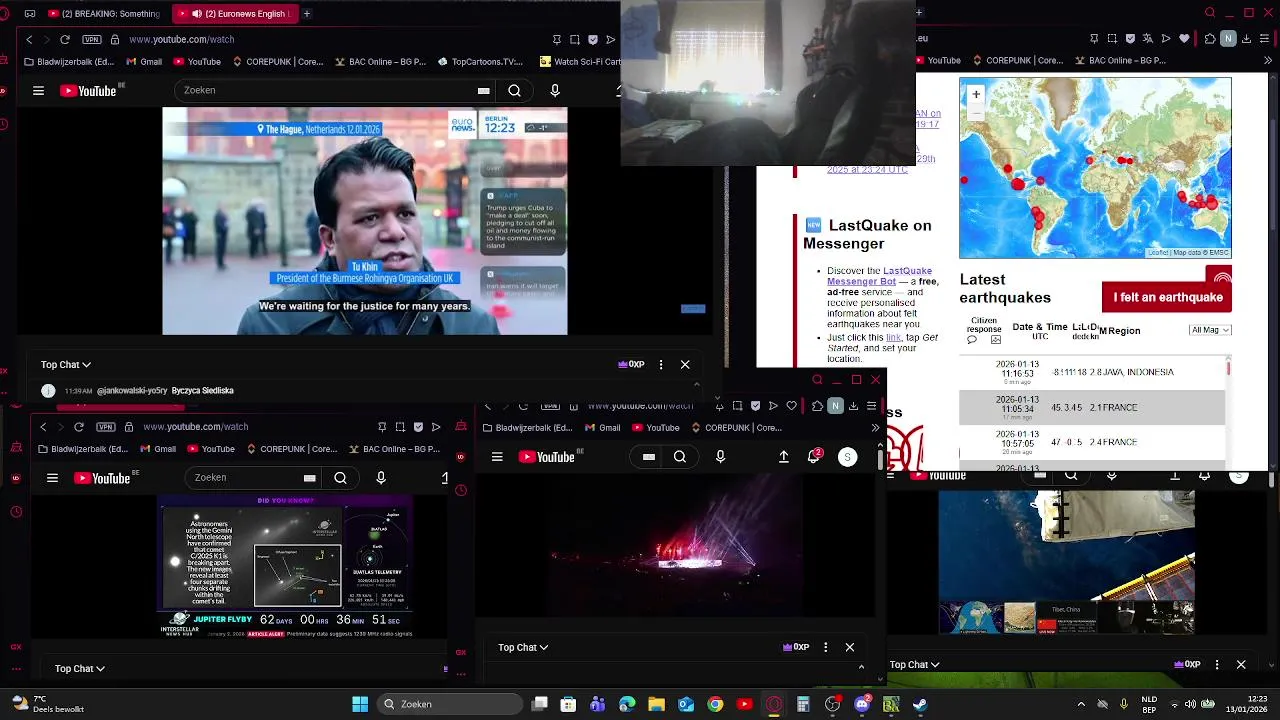Close chat panel in ISS window

[x=1241, y=665]
